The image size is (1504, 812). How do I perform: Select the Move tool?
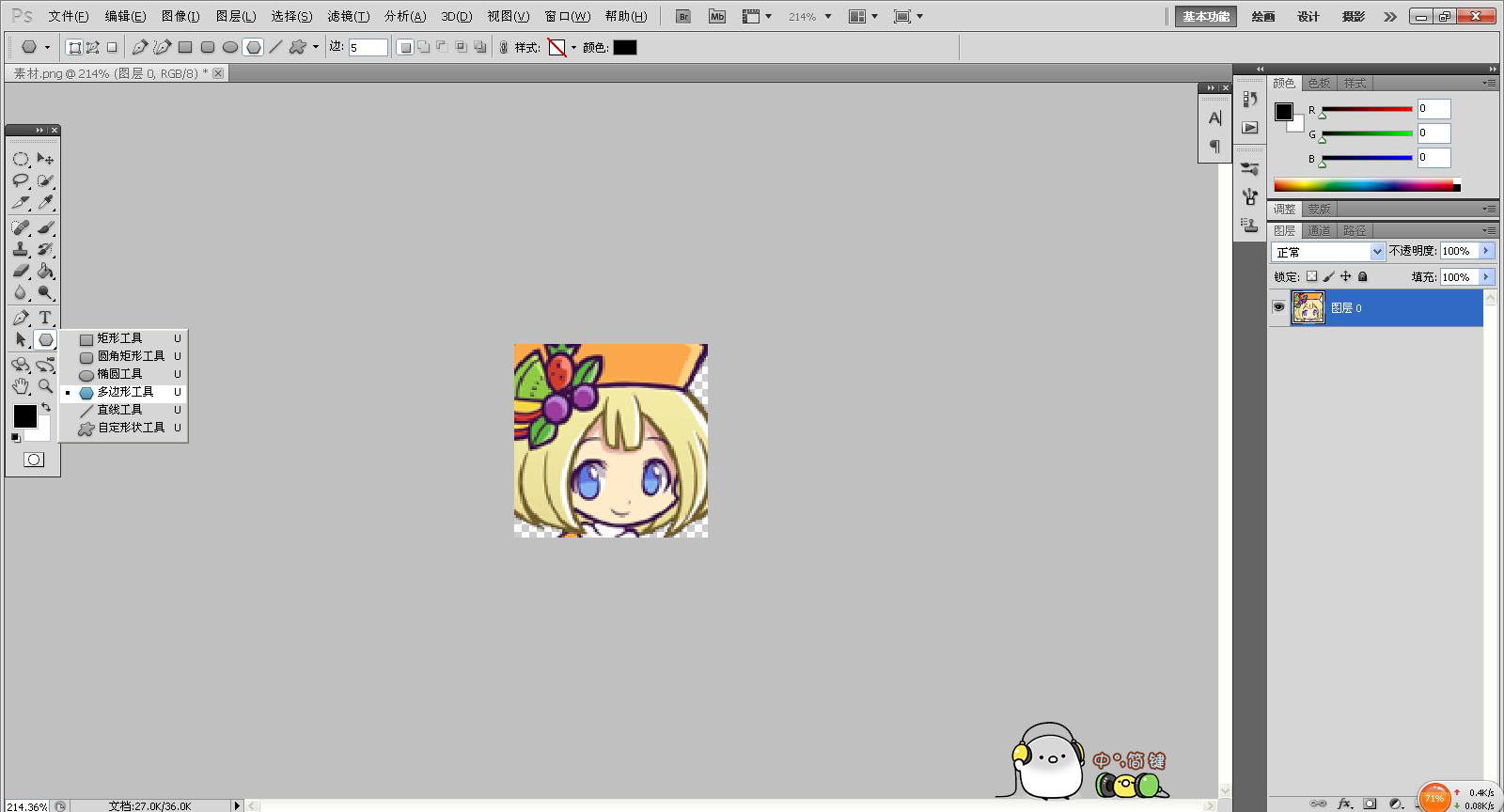tap(45, 159)
